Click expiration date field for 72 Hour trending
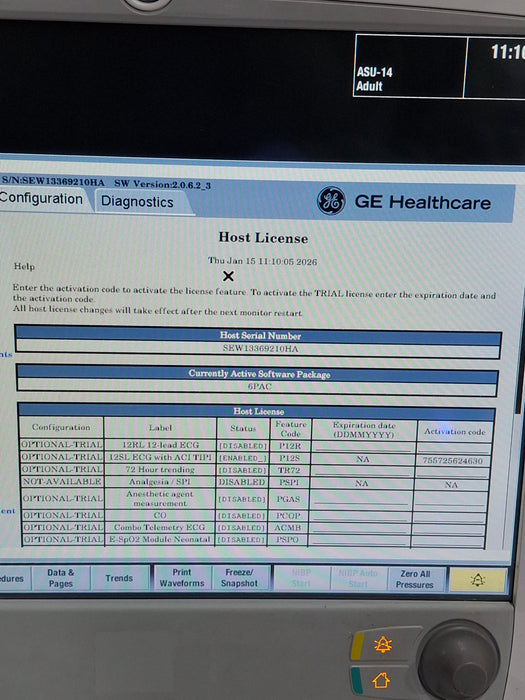Image resolution: width=525 pixels, height=700 pixels. tap(362, 471)
